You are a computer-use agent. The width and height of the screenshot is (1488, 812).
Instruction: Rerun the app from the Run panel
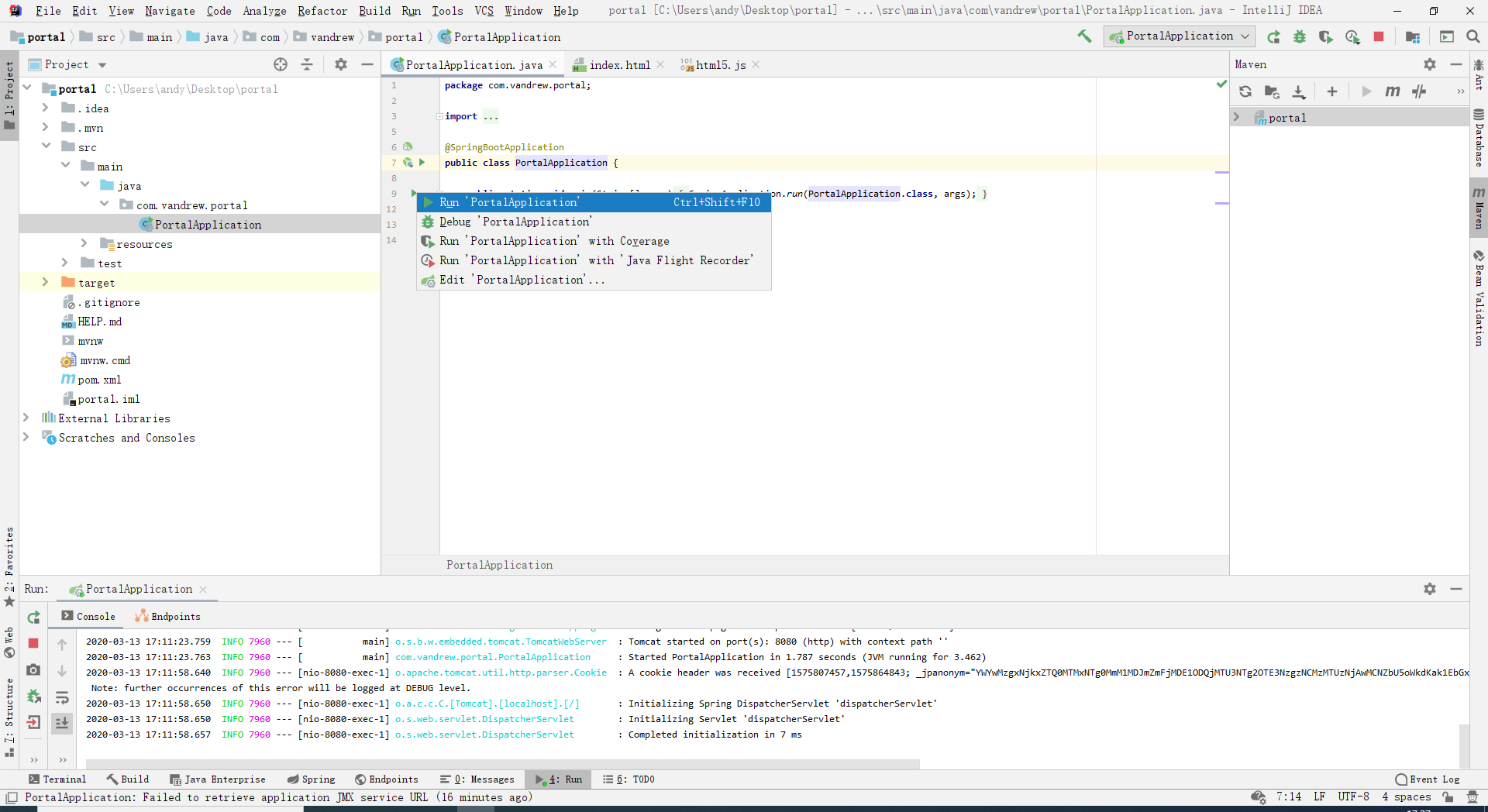click(33, 618)
